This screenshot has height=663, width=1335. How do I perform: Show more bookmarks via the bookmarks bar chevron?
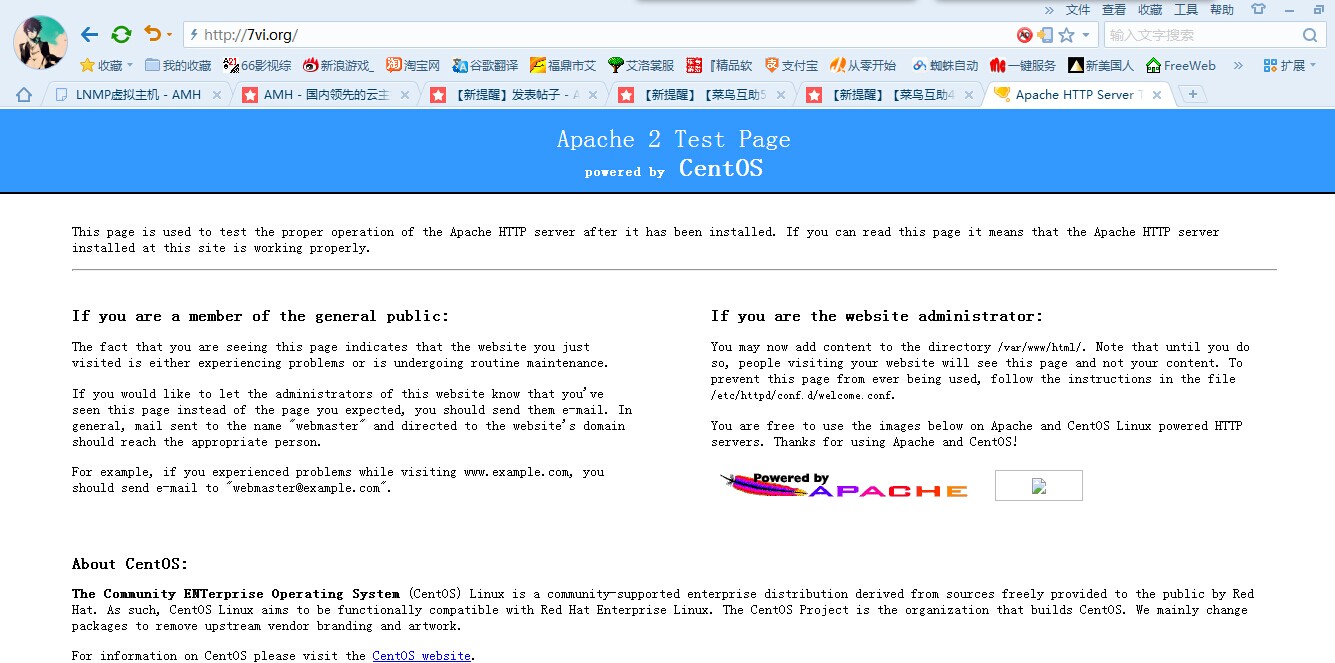(1238, 66)
